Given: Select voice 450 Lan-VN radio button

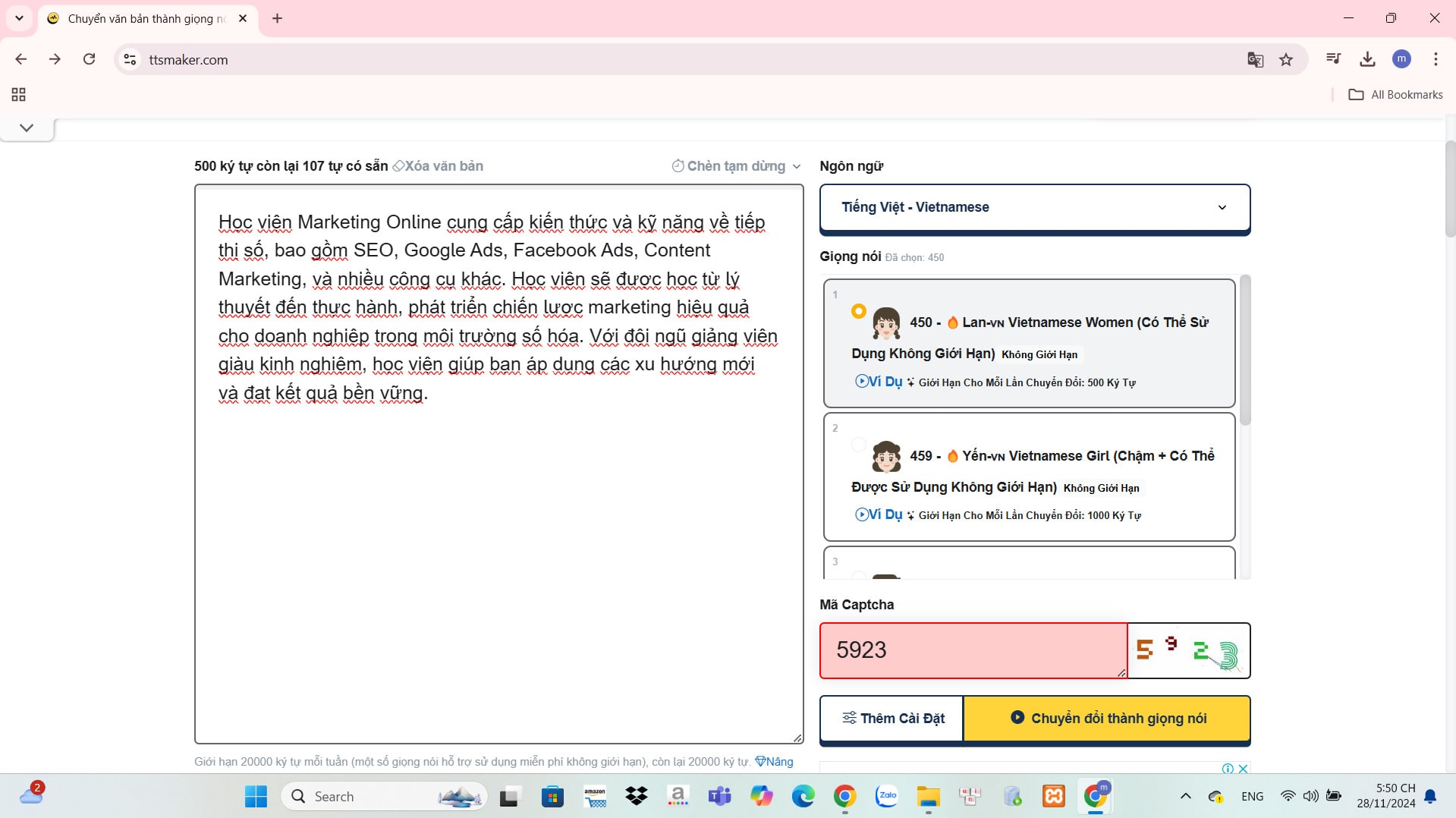Looking at the screenshot, I should click(x=859, y=311).
